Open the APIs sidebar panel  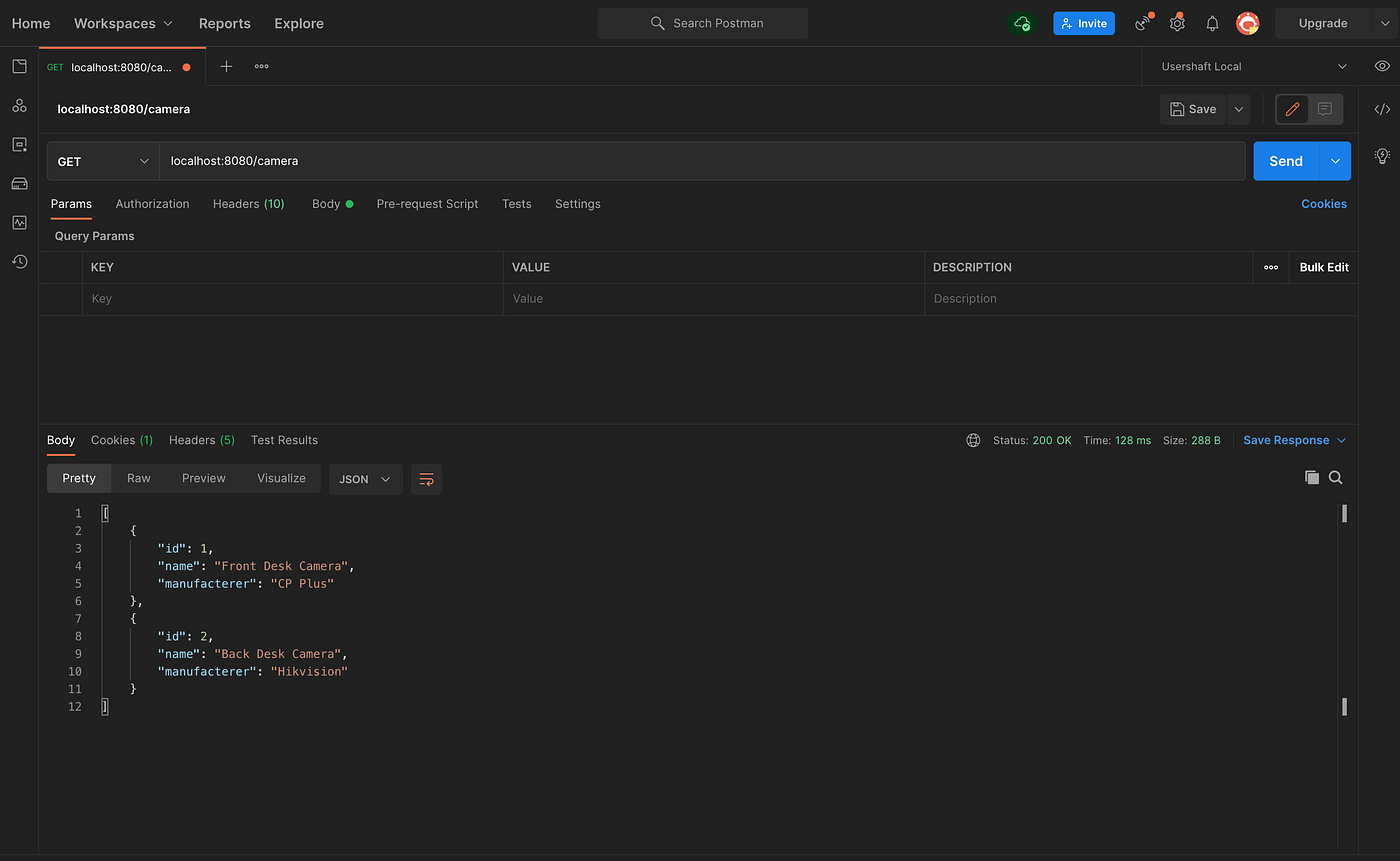click(19, 105)
